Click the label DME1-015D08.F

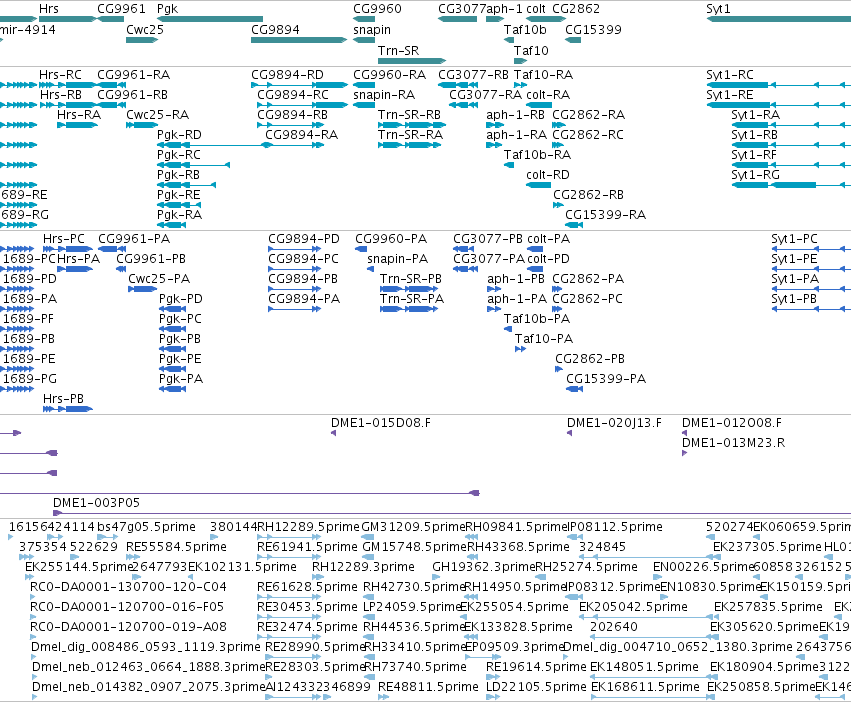(x=381, y=422)
